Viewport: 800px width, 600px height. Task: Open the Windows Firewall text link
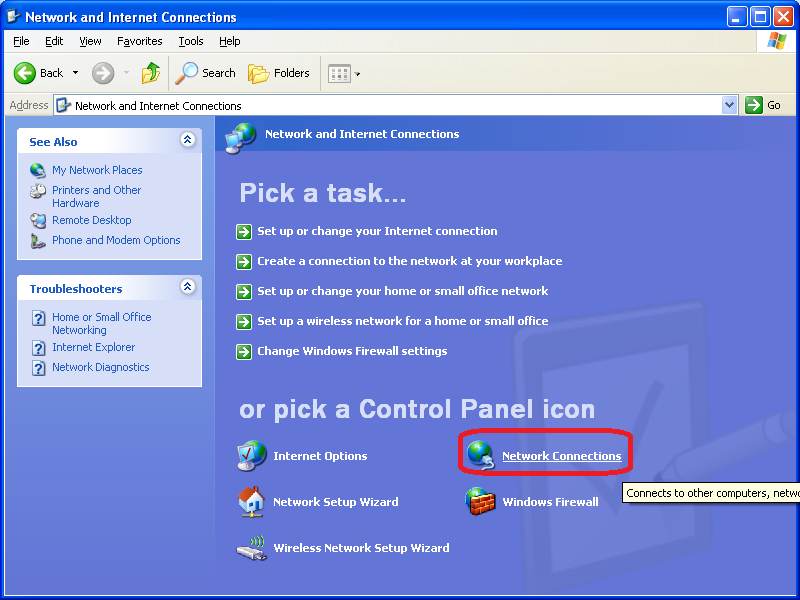pyautogui.click(x=551, y=502)
